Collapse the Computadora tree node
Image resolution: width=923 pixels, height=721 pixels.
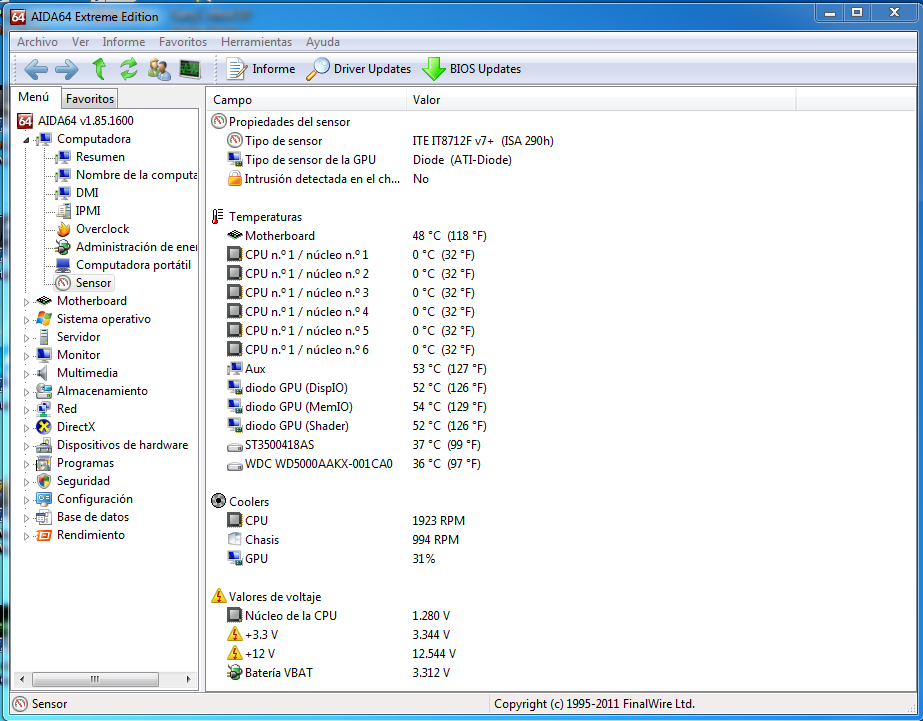point(26,140)
